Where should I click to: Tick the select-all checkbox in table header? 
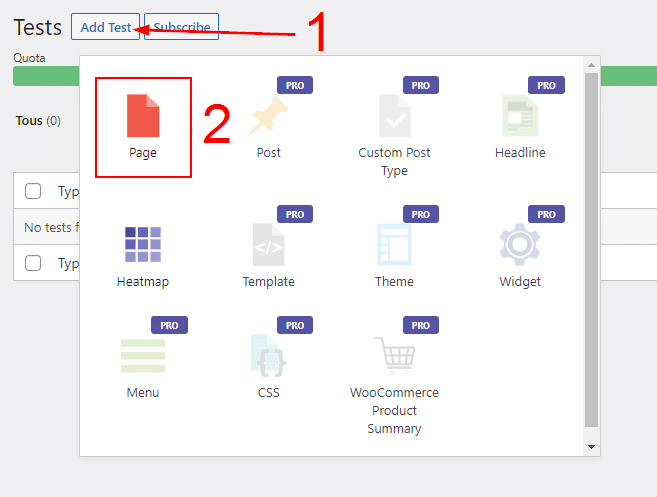(33, 191)
